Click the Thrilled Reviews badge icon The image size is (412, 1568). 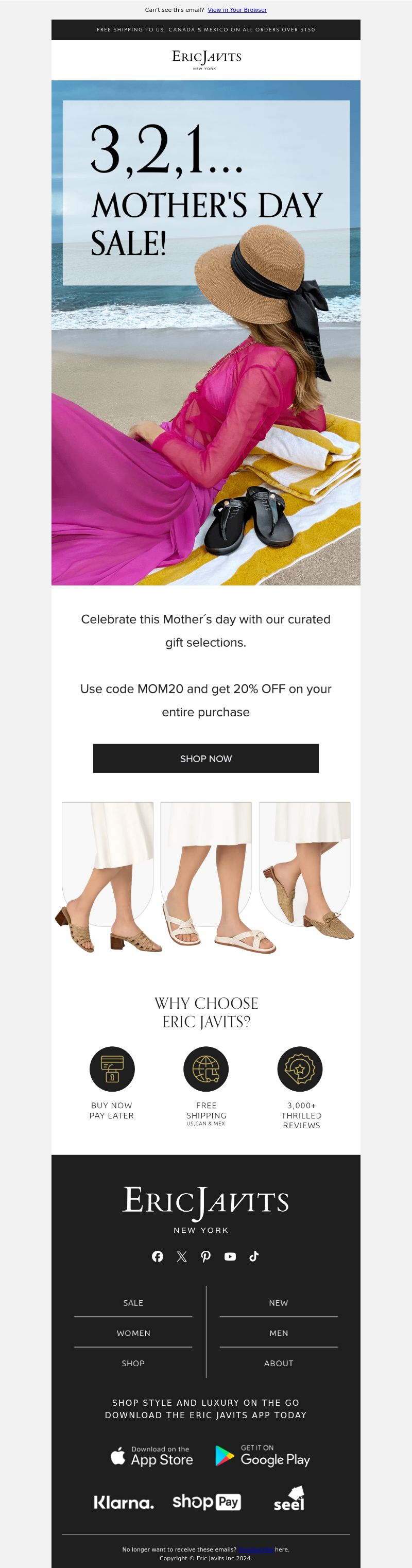tap(300, 1069)
